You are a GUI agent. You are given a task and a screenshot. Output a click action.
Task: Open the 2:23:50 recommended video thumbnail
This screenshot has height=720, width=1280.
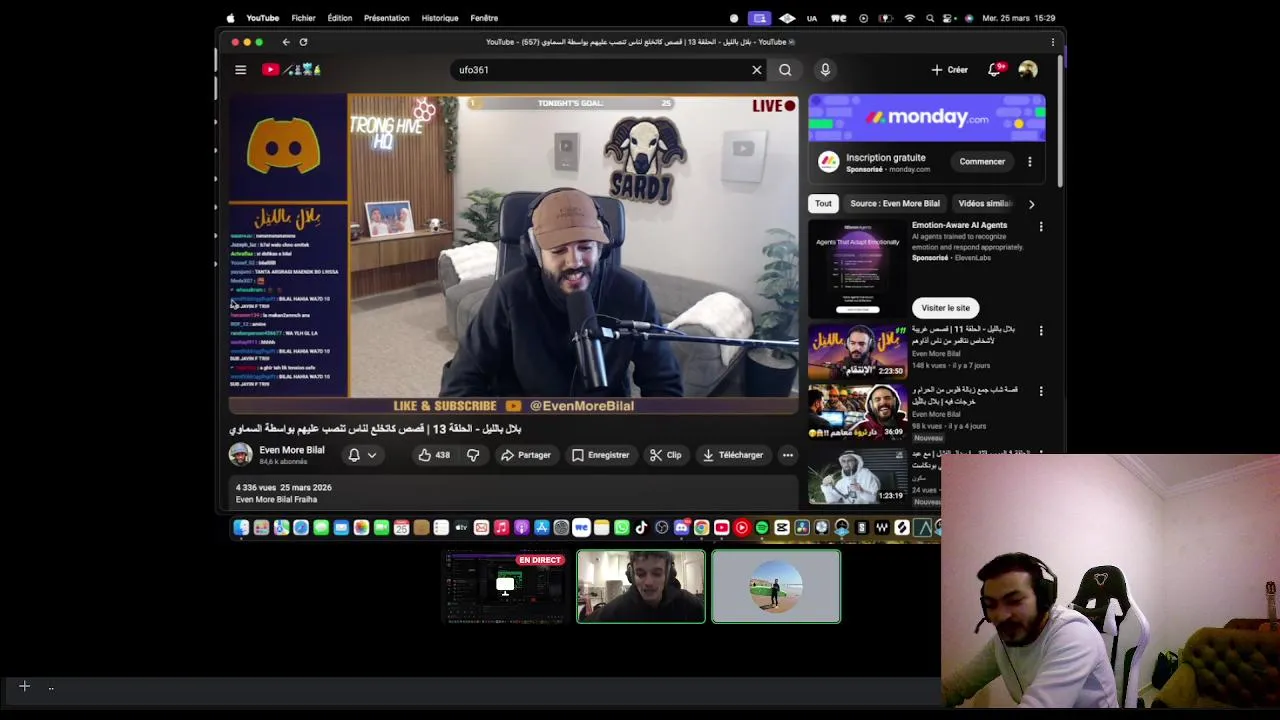click(857, 351)
